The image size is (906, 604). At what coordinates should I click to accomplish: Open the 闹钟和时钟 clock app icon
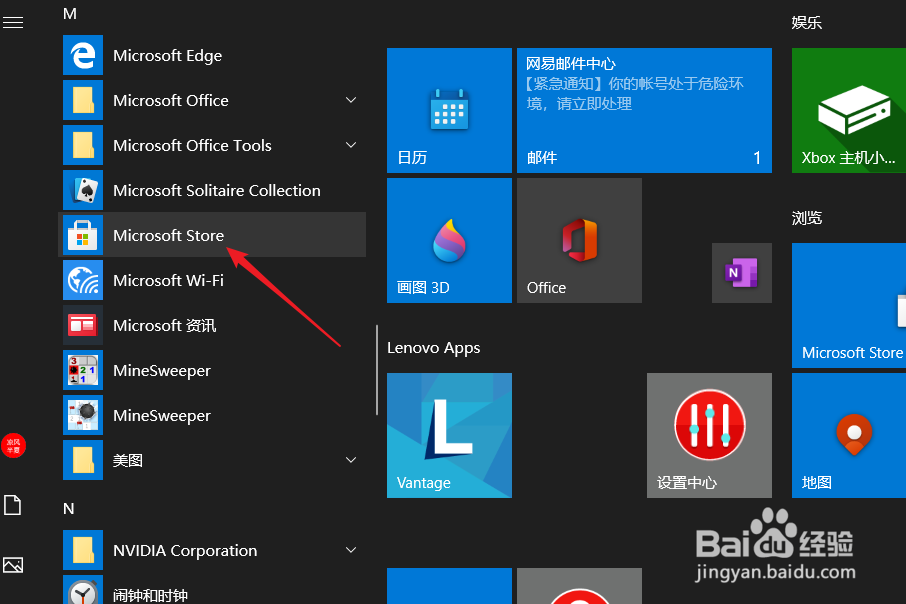click(x=83, y=590)
